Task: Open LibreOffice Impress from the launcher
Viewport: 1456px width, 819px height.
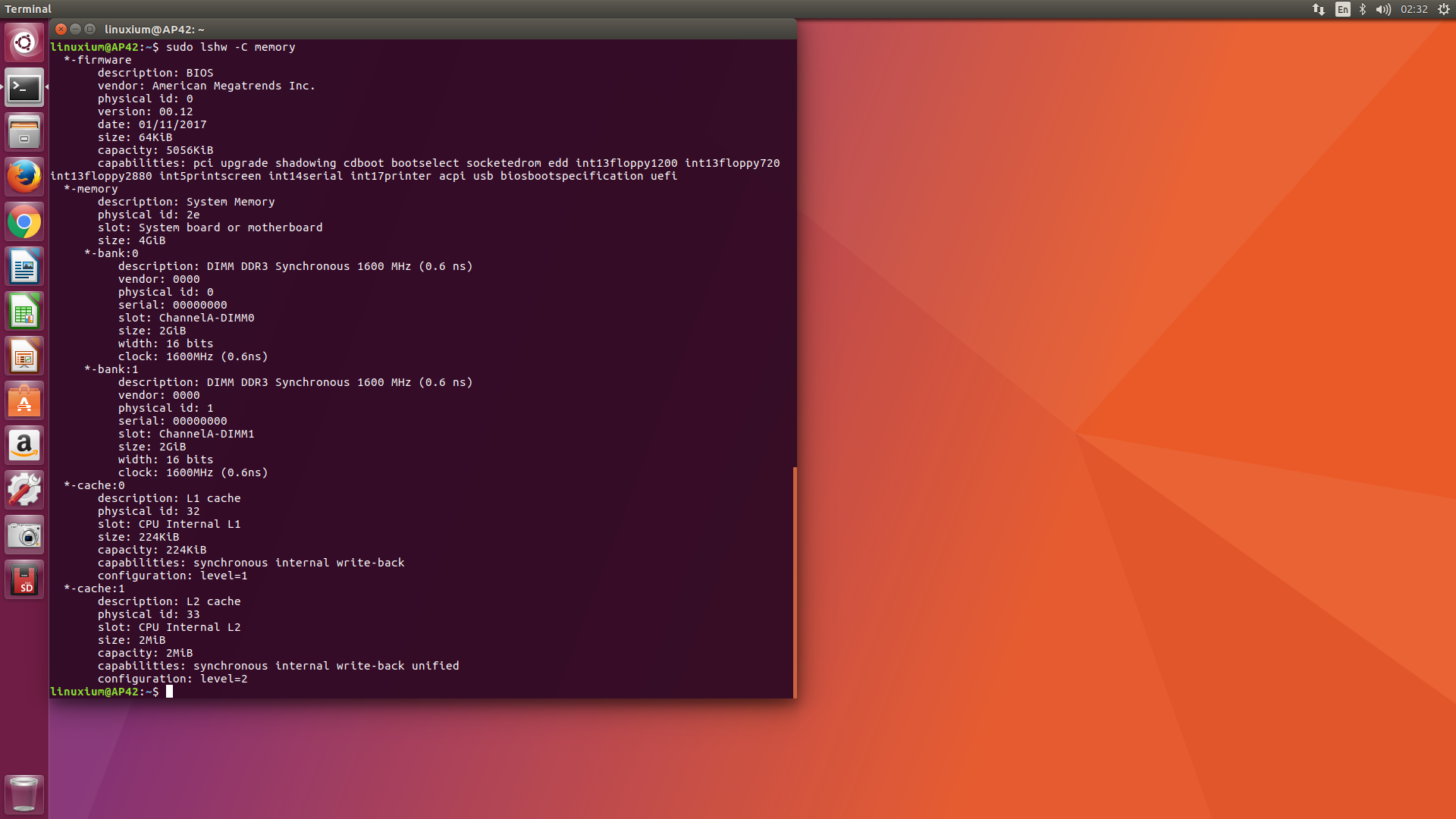Action: coord(24,356)
